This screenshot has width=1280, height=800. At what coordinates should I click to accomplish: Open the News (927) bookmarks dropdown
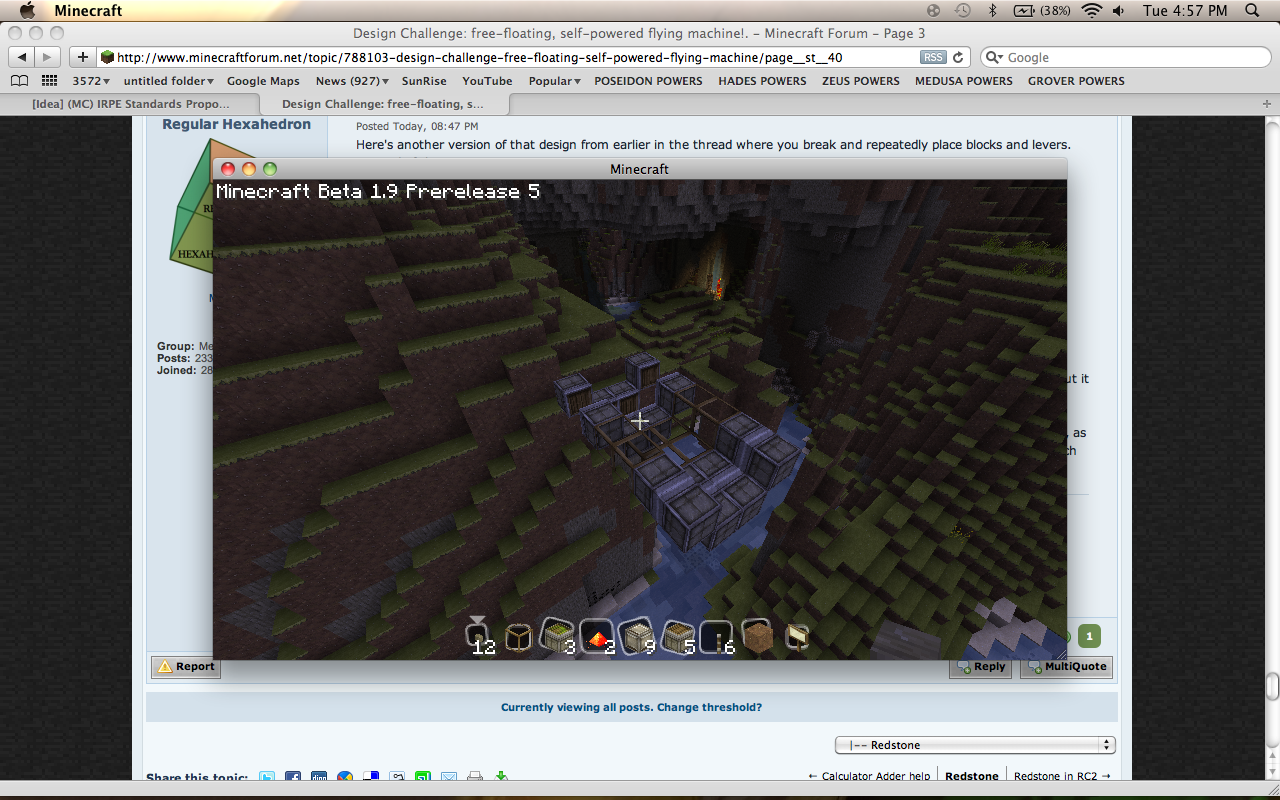click(349, 80)
